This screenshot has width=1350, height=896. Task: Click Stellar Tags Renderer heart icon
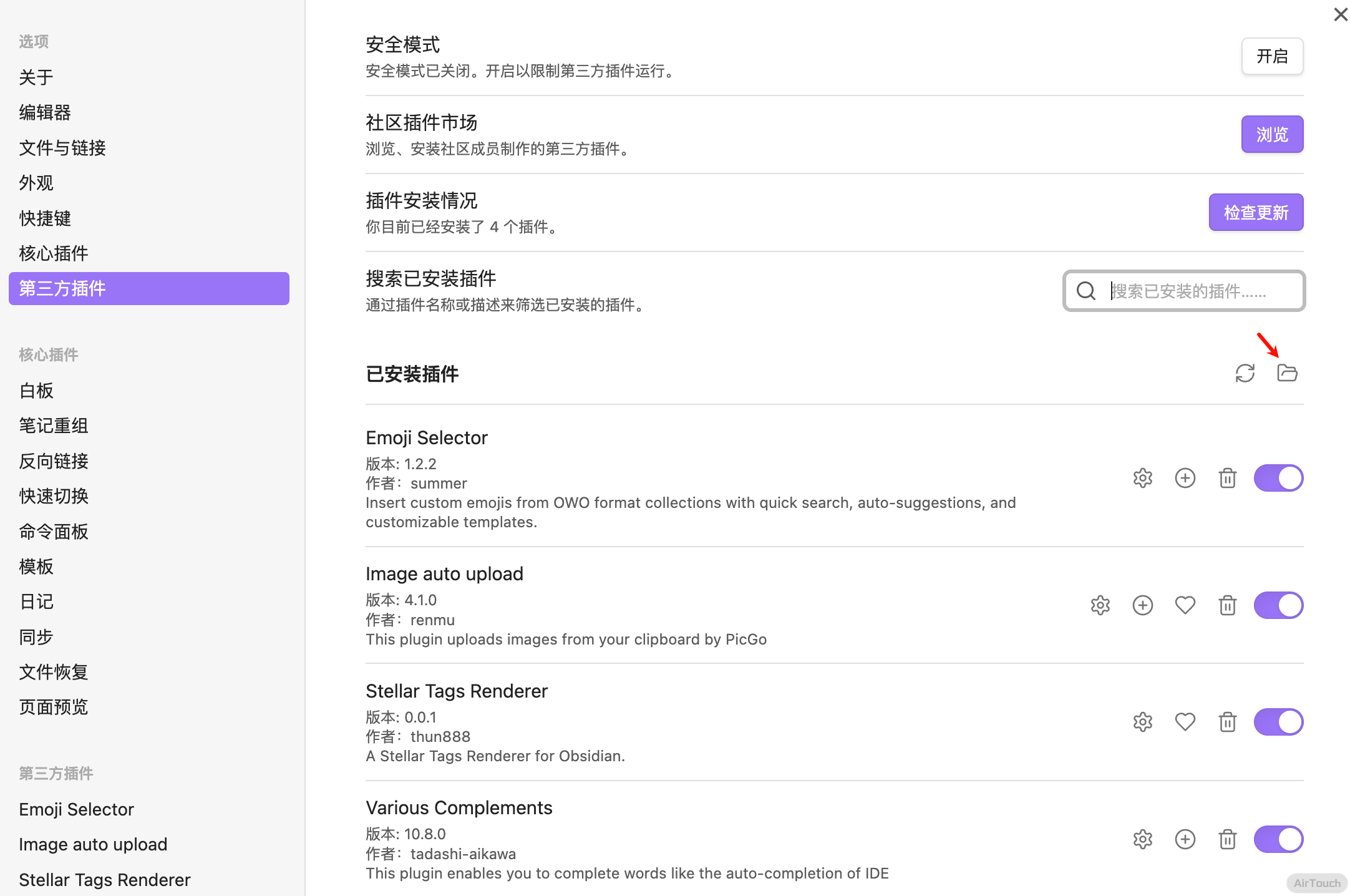click(x=1185, y=722)
